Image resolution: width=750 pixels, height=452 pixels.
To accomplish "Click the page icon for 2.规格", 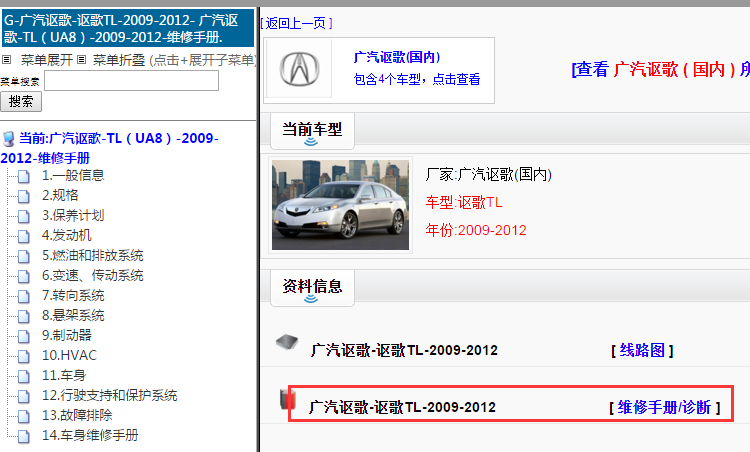I will (23, 197).
